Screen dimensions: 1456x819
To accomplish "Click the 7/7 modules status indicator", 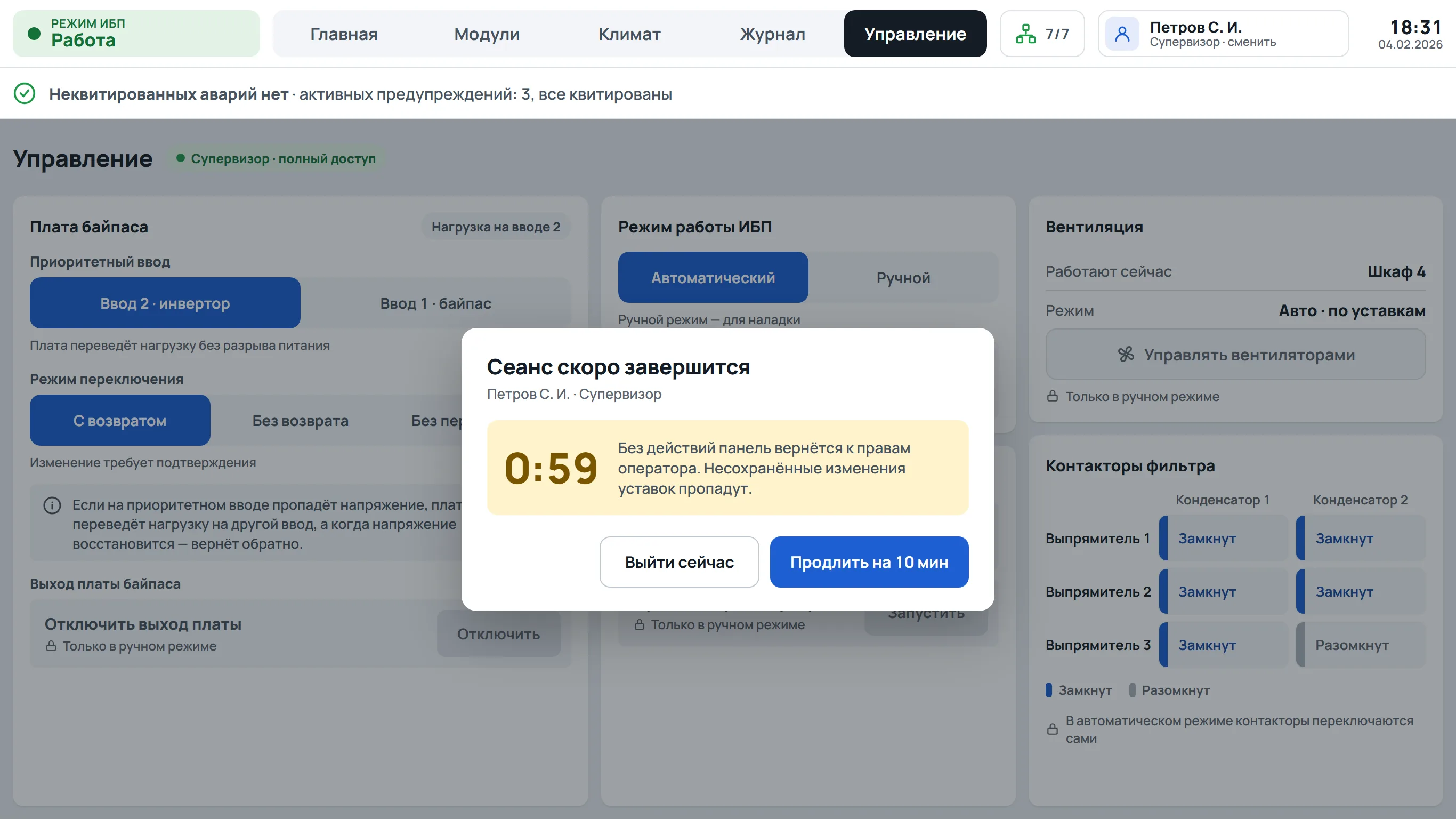I will (1042, 34).
